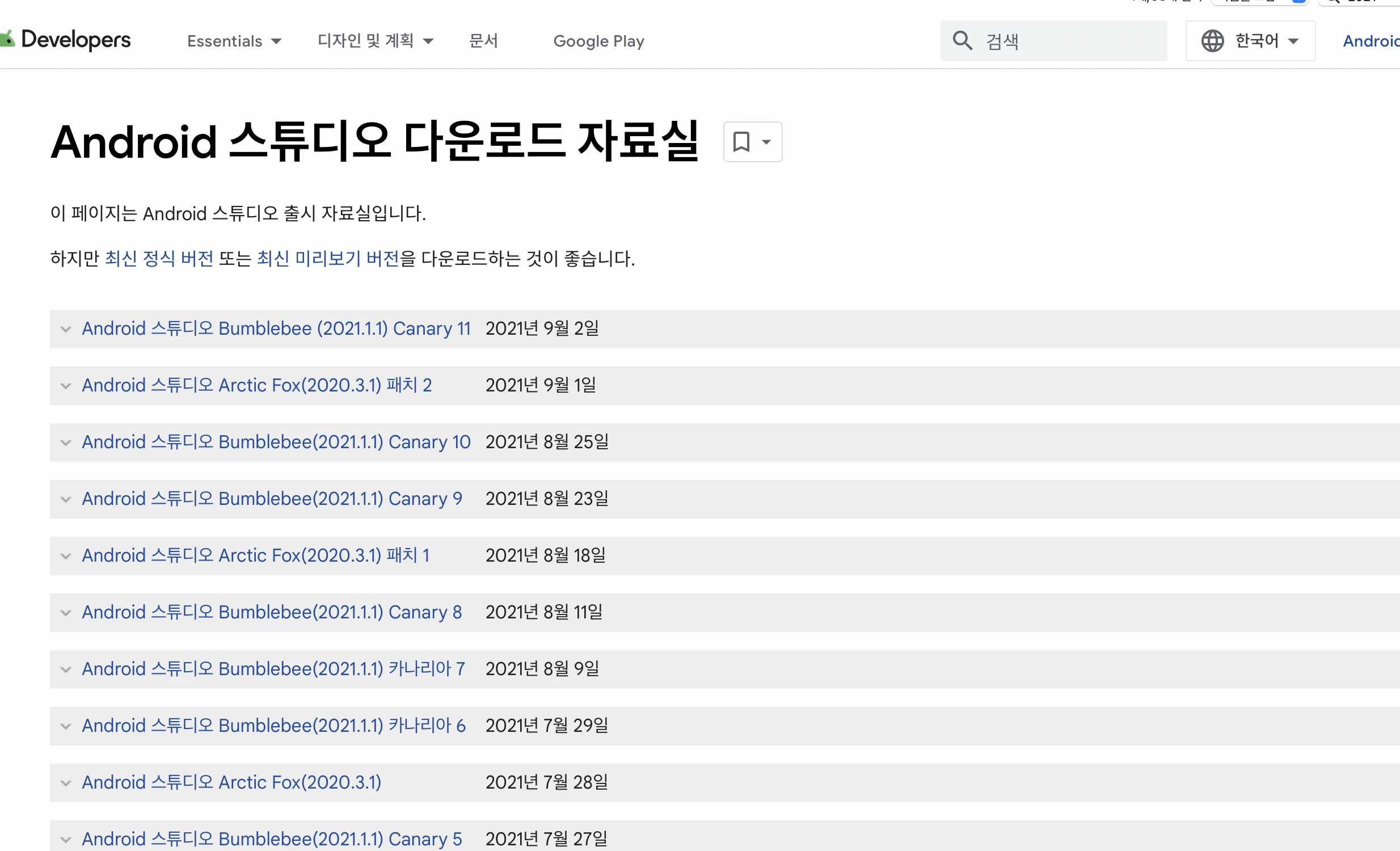Click the date 2021년 9월 2일
This screenshot has height=851, width=1400.
[x=542, y=328]
